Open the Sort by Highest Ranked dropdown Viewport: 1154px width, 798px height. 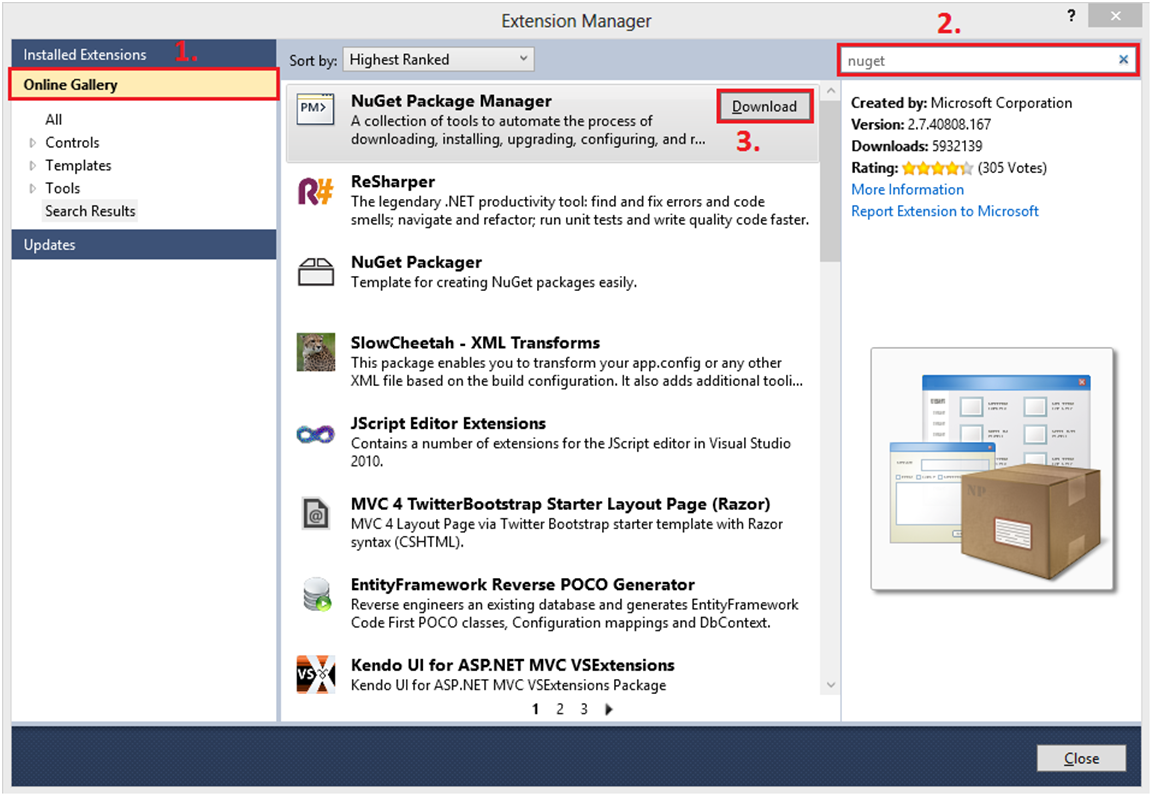coord(438,60)
